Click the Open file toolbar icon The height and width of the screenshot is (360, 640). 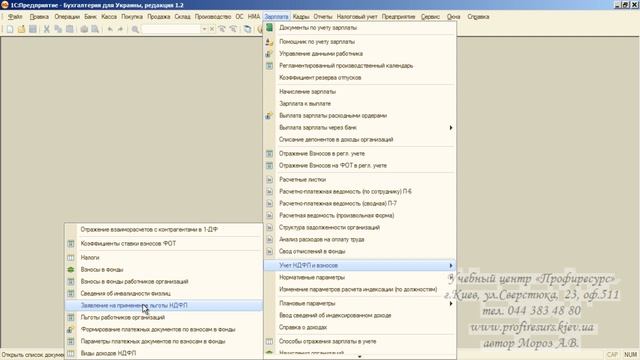click(21, 29)
